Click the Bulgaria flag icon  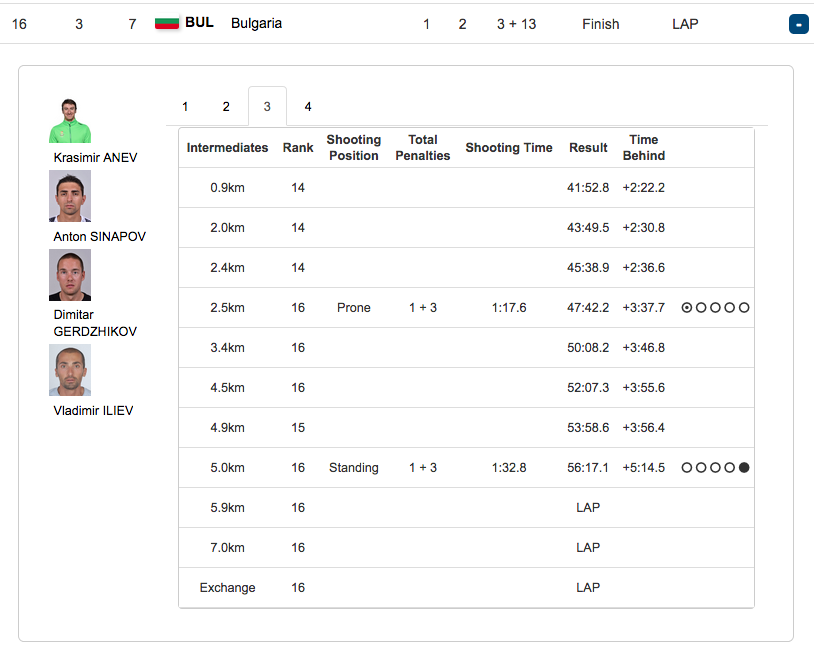click(x=167, y=23)
